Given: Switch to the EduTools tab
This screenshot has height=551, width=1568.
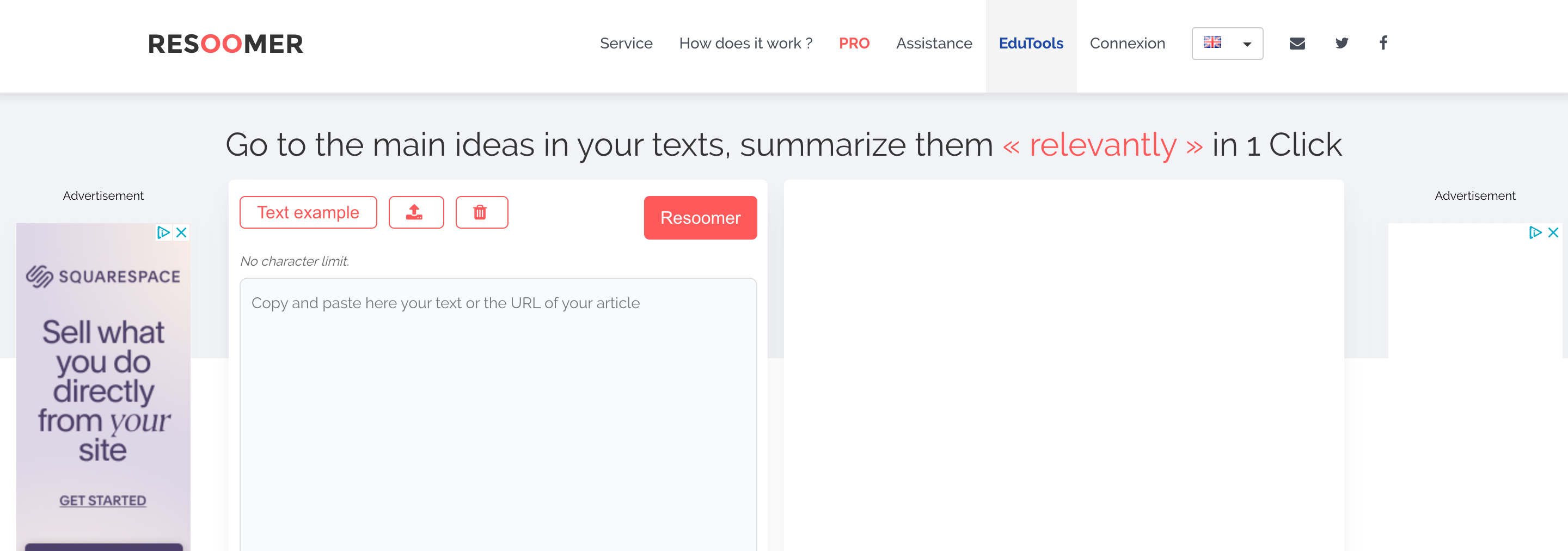Looking at the screenshot, I should [x=1031, y=43].
